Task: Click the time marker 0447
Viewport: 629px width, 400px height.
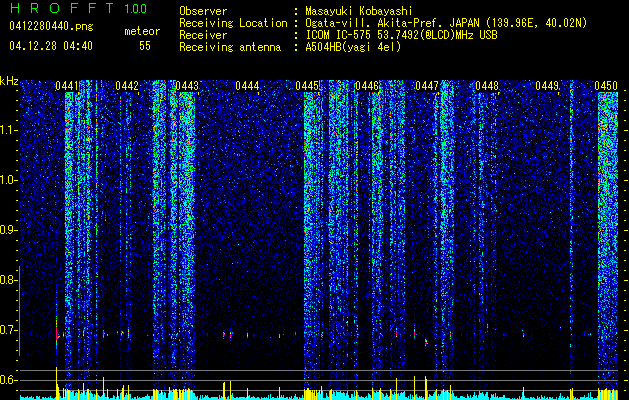Action: (427, 86)
